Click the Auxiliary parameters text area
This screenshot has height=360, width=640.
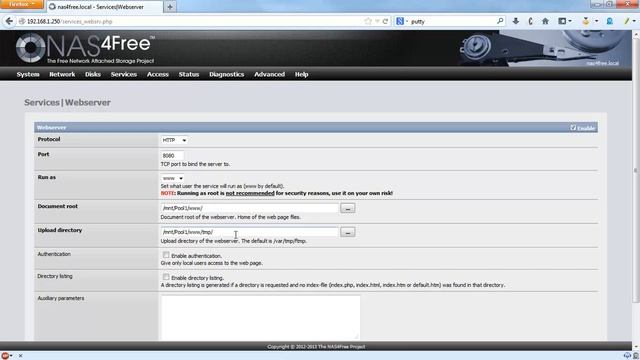(260, 317)
